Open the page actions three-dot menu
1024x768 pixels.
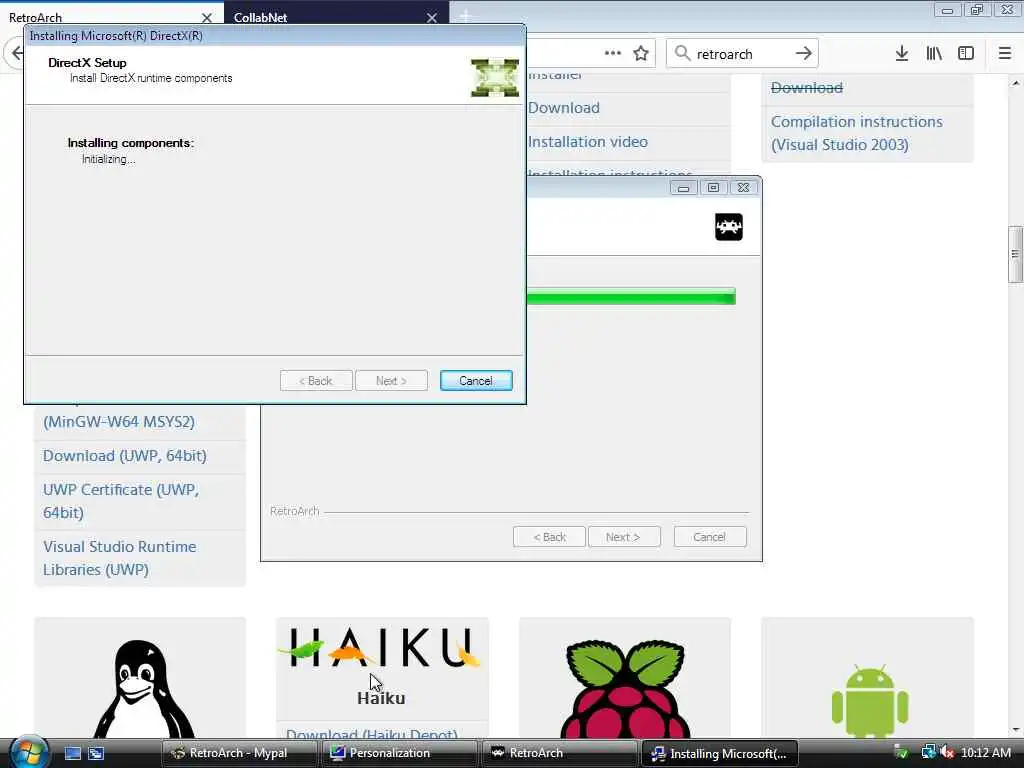click(613, 54)
